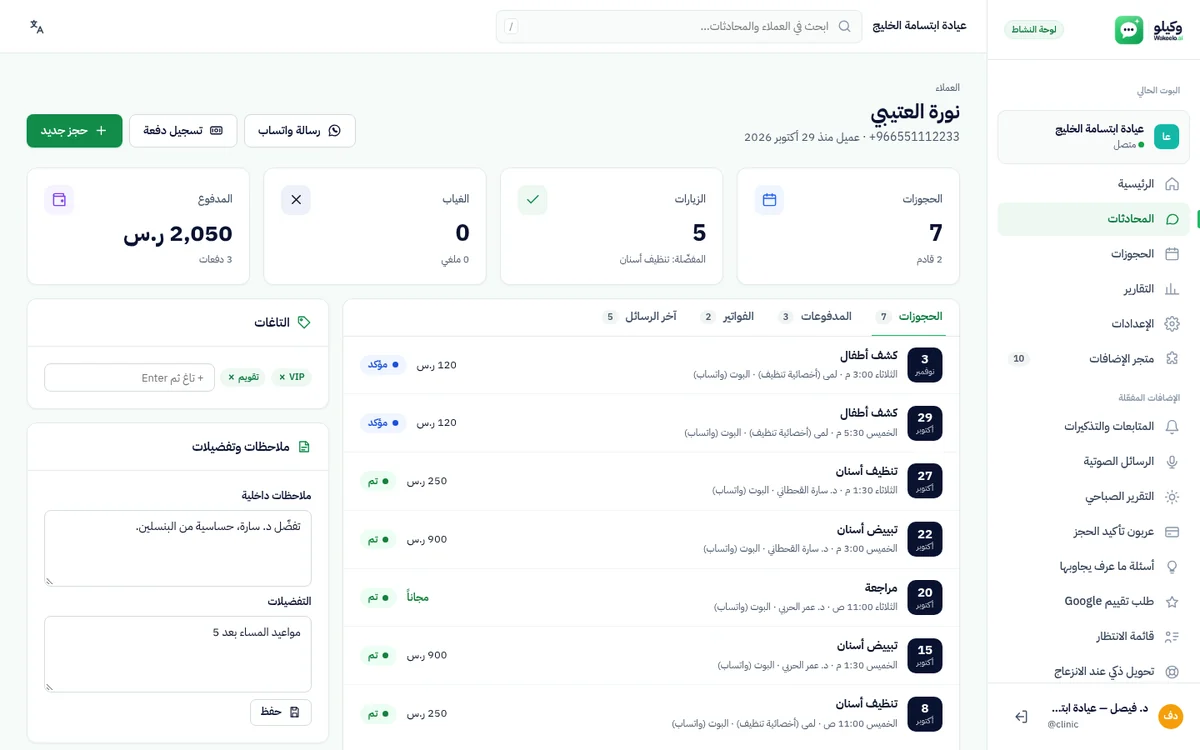
Task: Open the 20 أكتوبر مراجعة booking
Action: pos(651,597)
